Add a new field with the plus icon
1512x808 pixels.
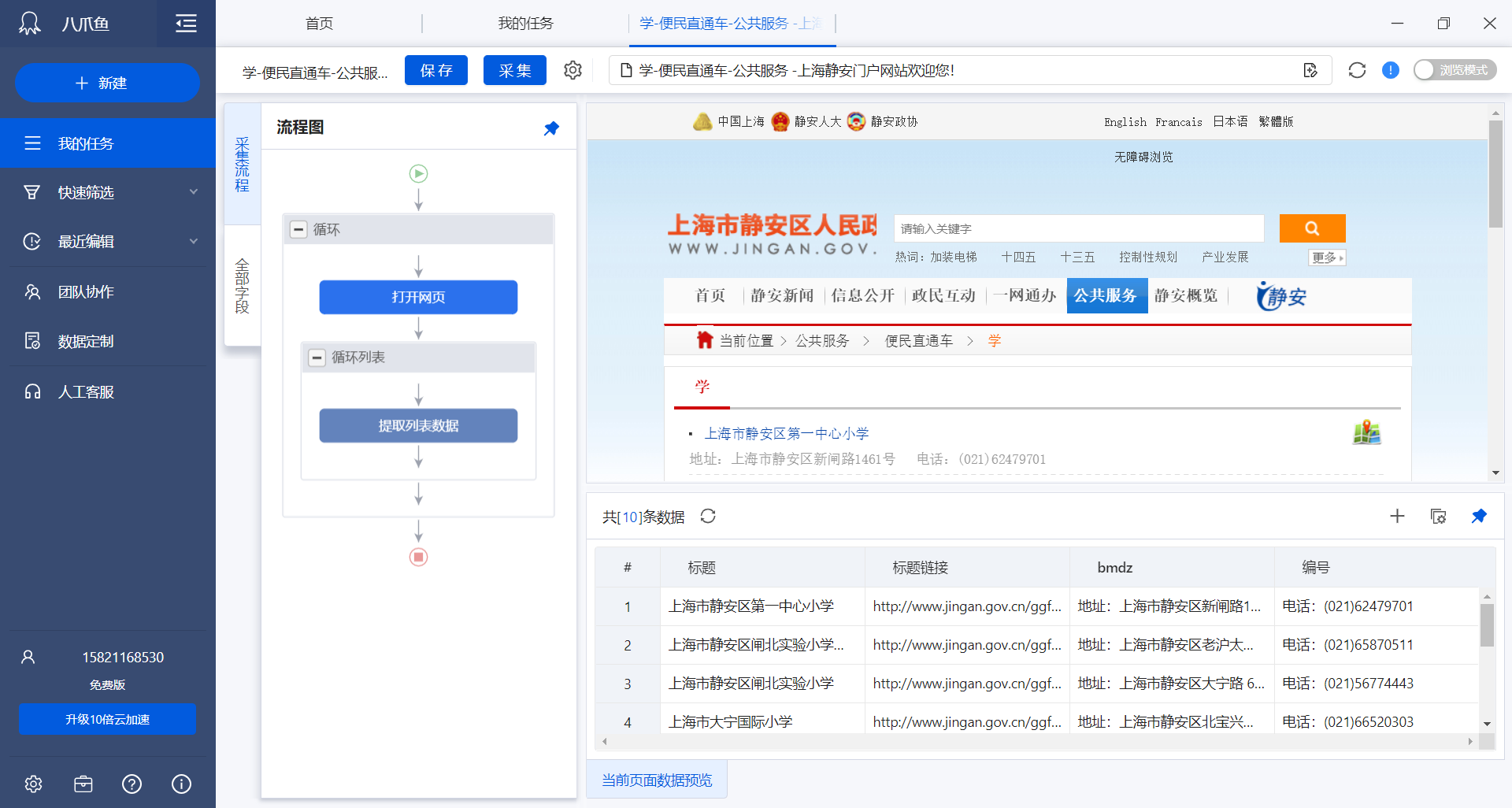1397,516
